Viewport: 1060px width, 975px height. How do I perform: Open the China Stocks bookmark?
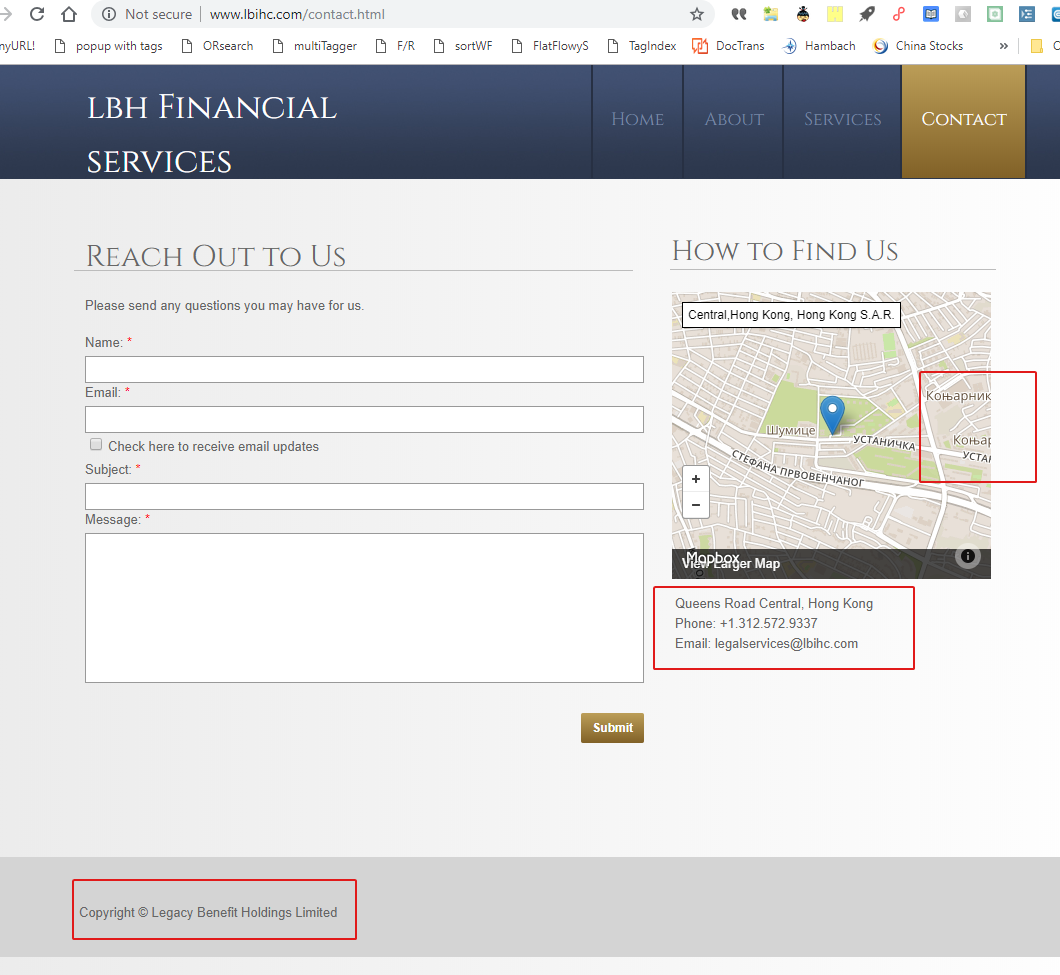[918, 46]
